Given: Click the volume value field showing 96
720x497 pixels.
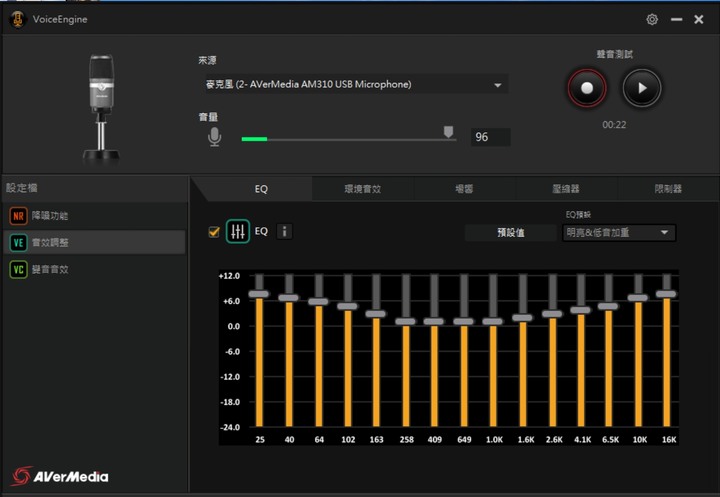Looking at the screenshot, I should click(490, 137).
